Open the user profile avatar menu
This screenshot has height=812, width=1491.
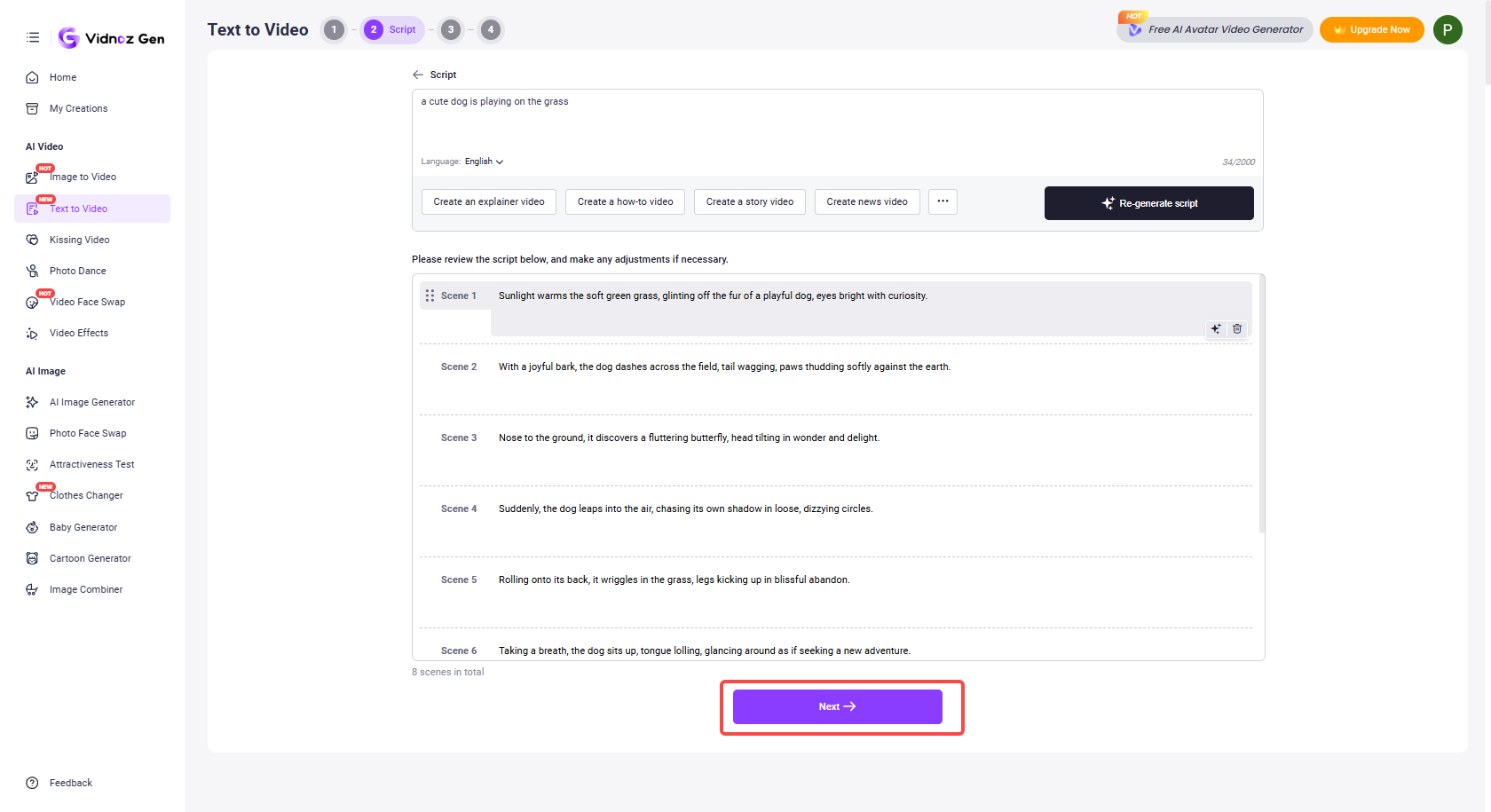coord(1448,29)
